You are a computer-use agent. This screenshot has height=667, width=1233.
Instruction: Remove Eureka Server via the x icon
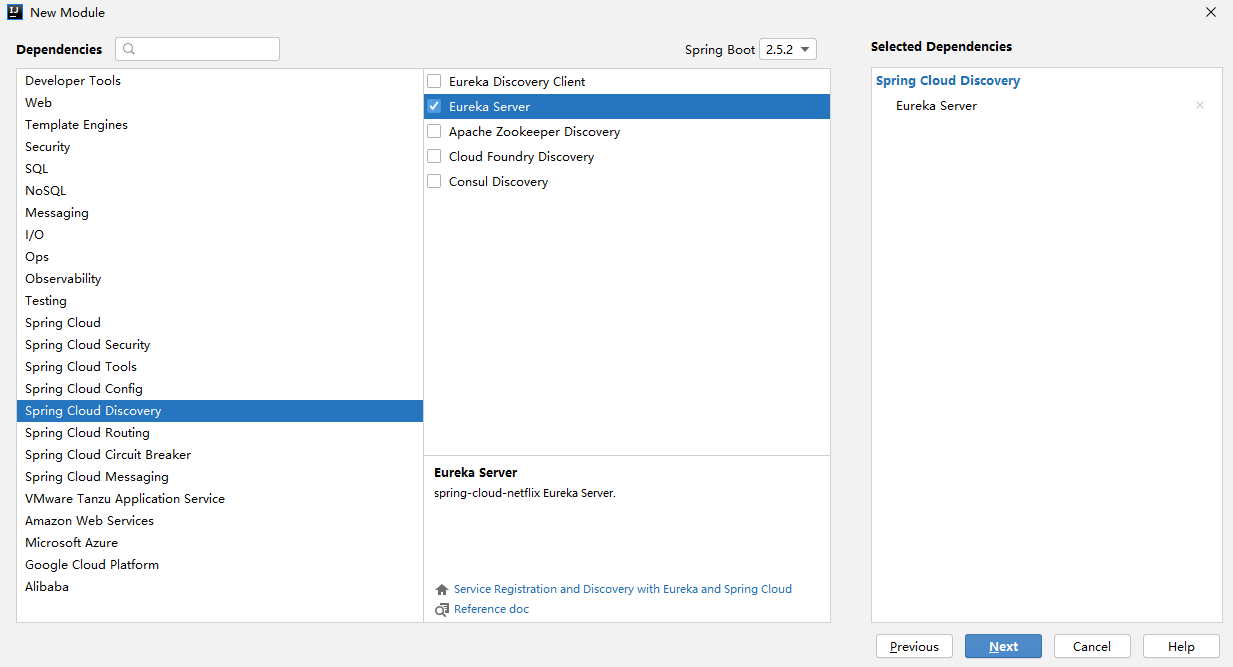(x=1200, y=106)
